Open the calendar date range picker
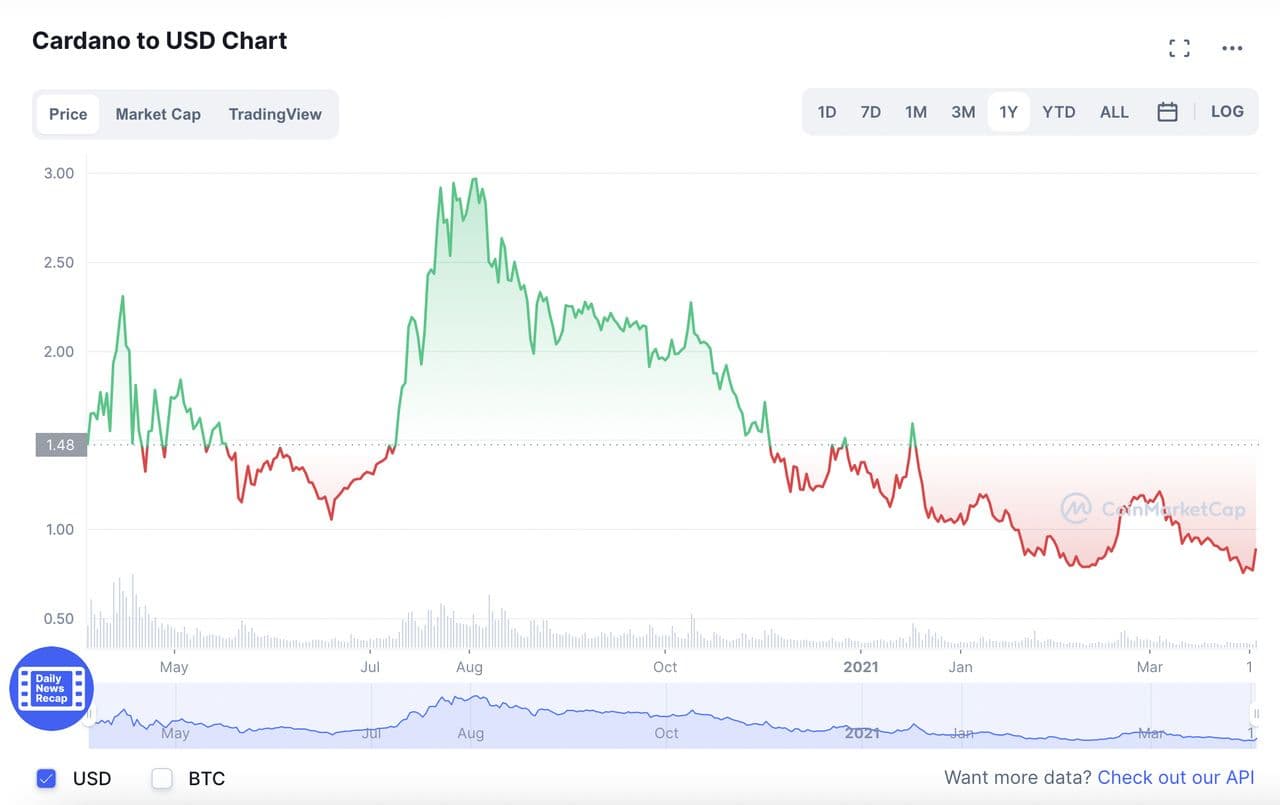Viewport: 1280px width, 805px height. [1167, 112]
